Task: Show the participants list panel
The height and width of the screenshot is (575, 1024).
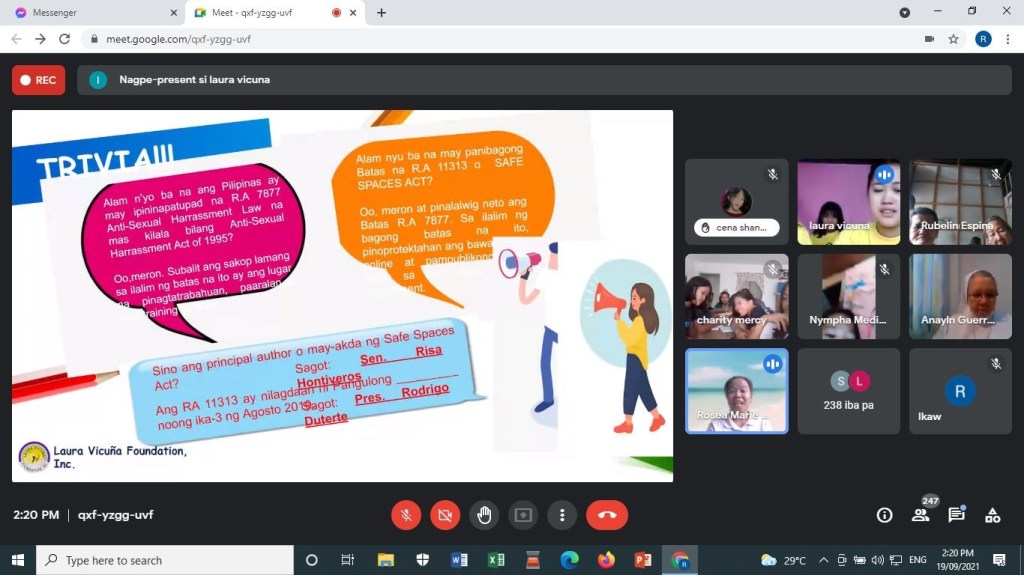Action: point(920,515)
